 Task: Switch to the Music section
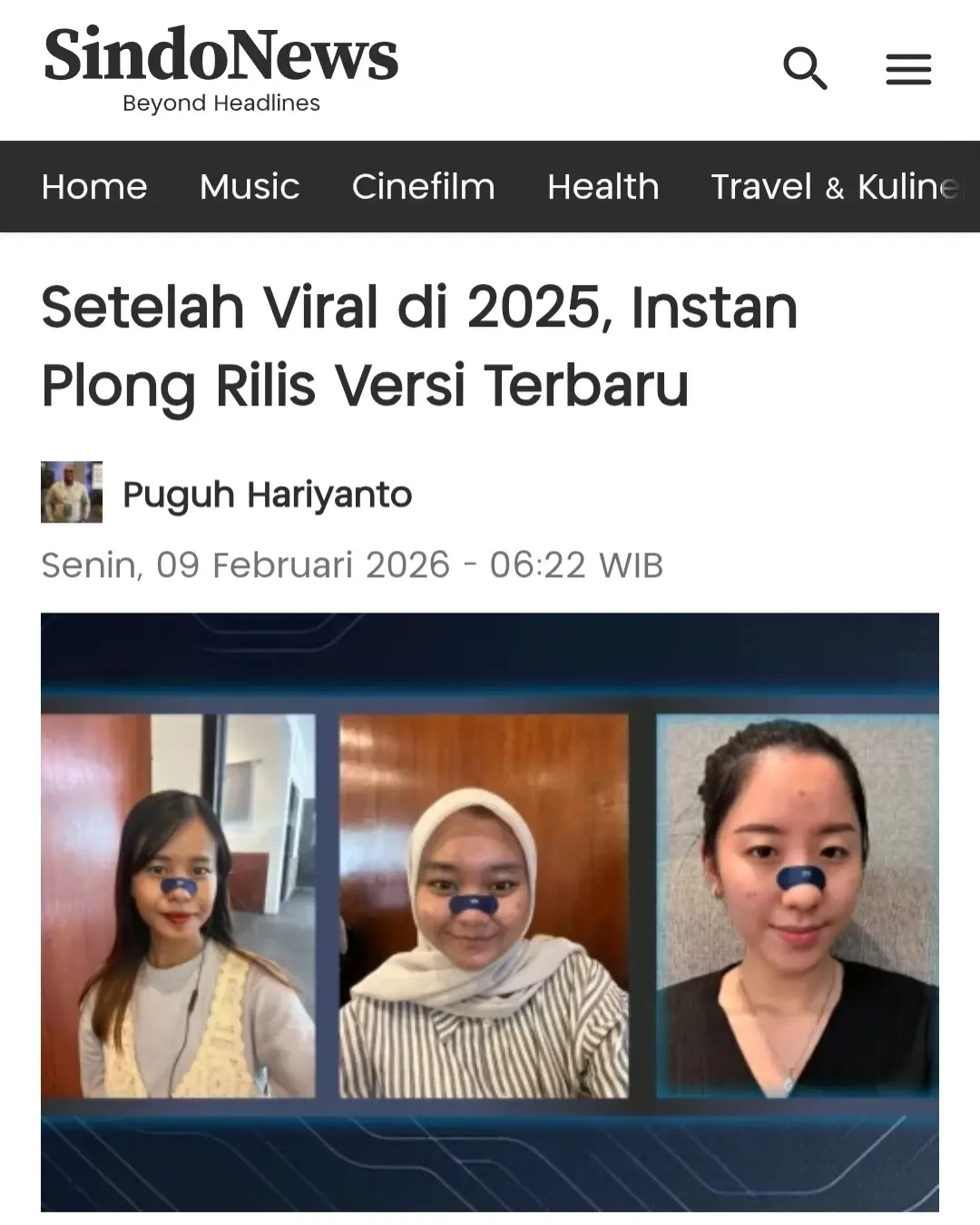pyautogui.click(x=250, y=187)
